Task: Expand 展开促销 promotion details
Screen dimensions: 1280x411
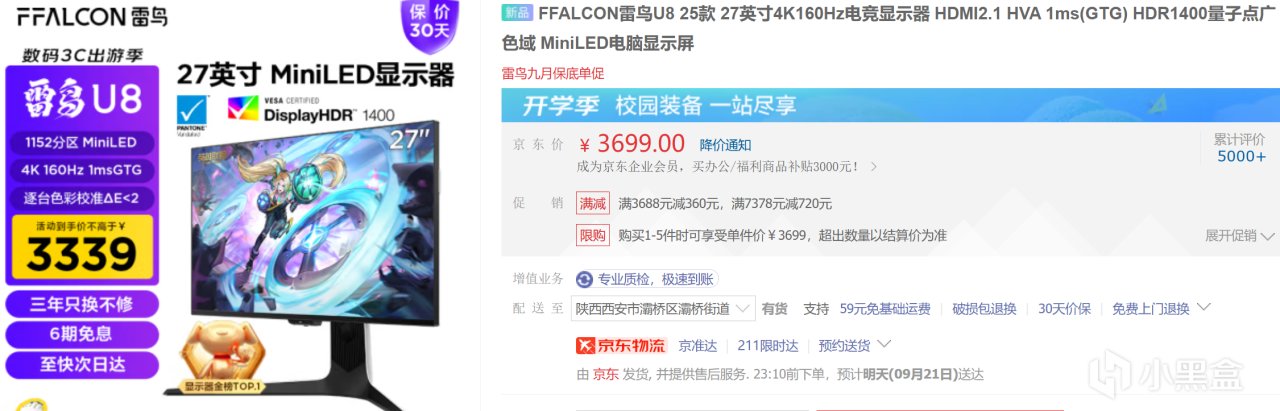Action: 1240,236
